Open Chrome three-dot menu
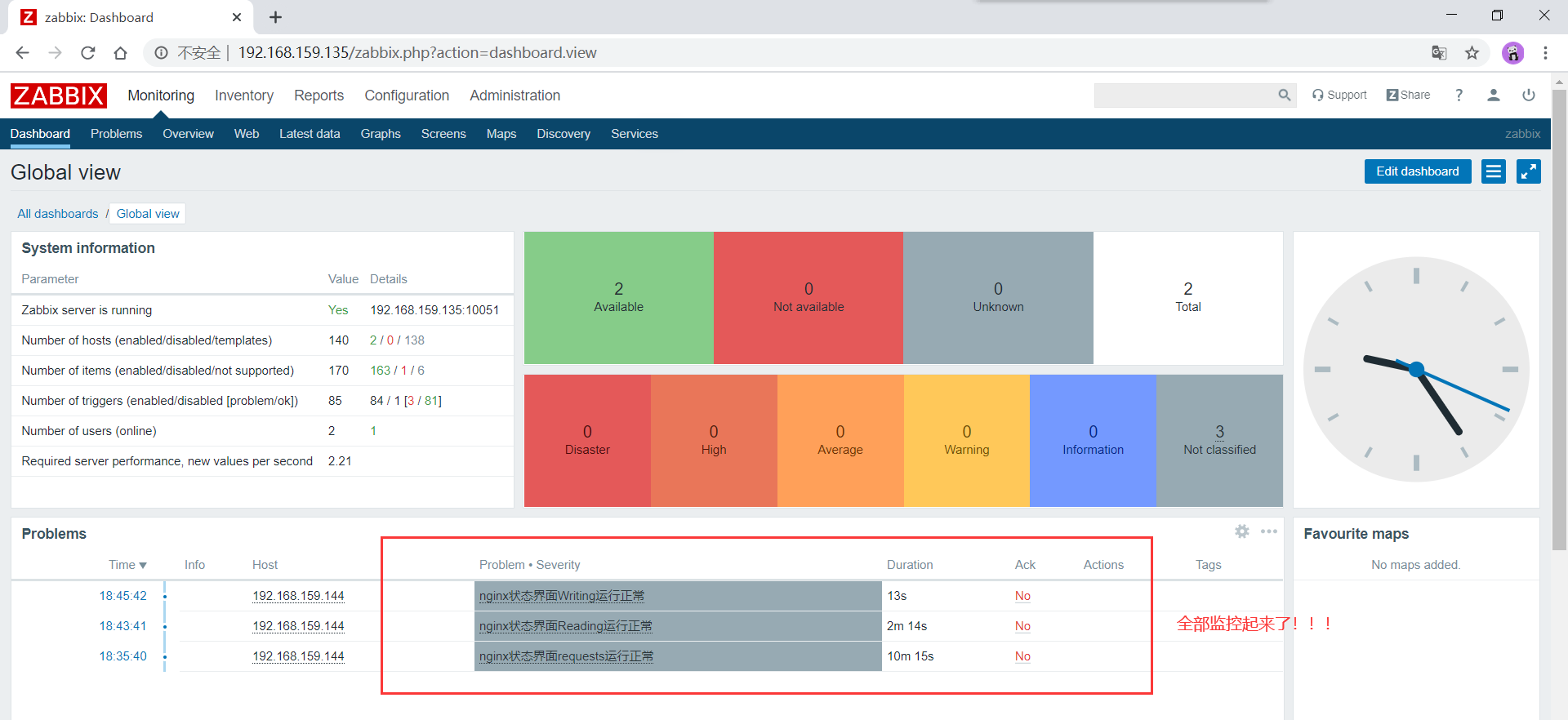Viewport: 1568px width, 720px height. pyautogui.click(x=1545, y=53)
